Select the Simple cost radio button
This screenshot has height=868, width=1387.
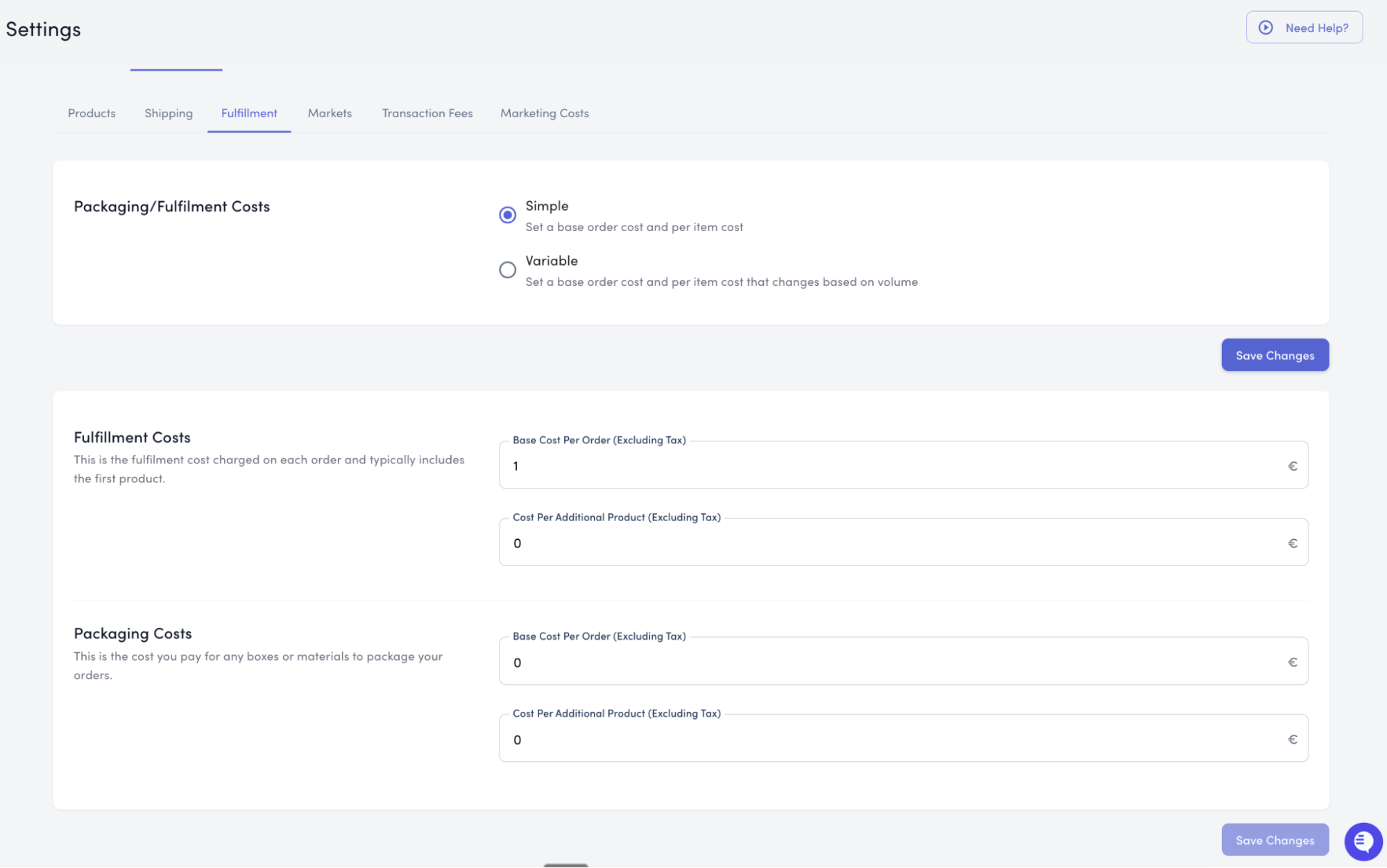508,215
